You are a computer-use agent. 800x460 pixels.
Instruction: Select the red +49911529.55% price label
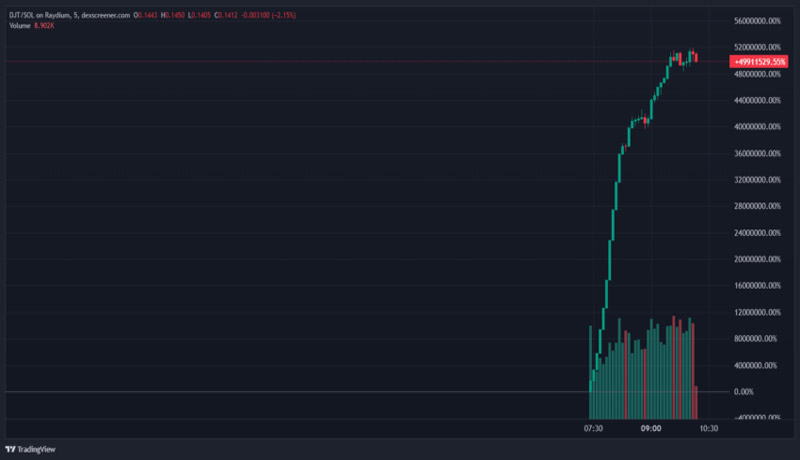(x=758, y=61)
